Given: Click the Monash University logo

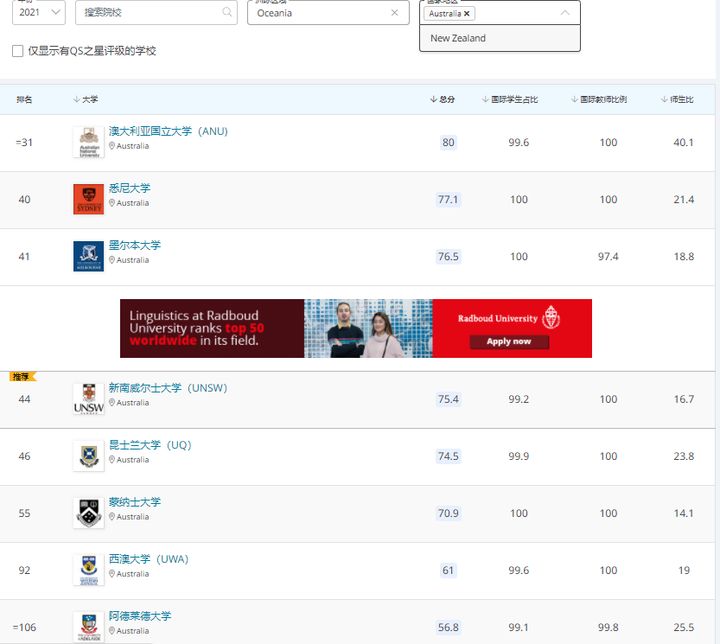Looking at the screenshot, I should (89, 513).
